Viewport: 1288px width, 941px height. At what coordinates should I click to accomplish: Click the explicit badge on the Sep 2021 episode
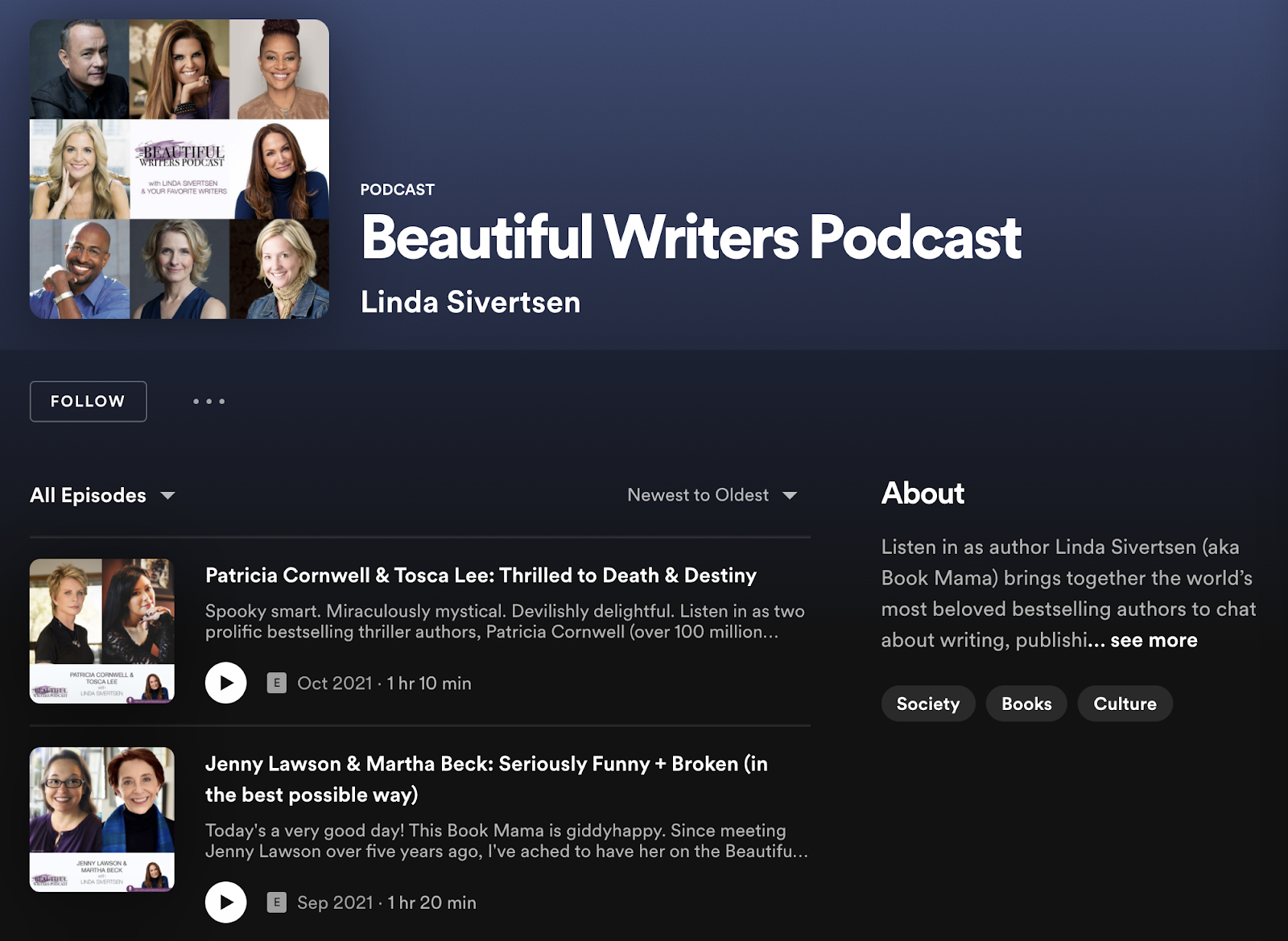point(276,902)
